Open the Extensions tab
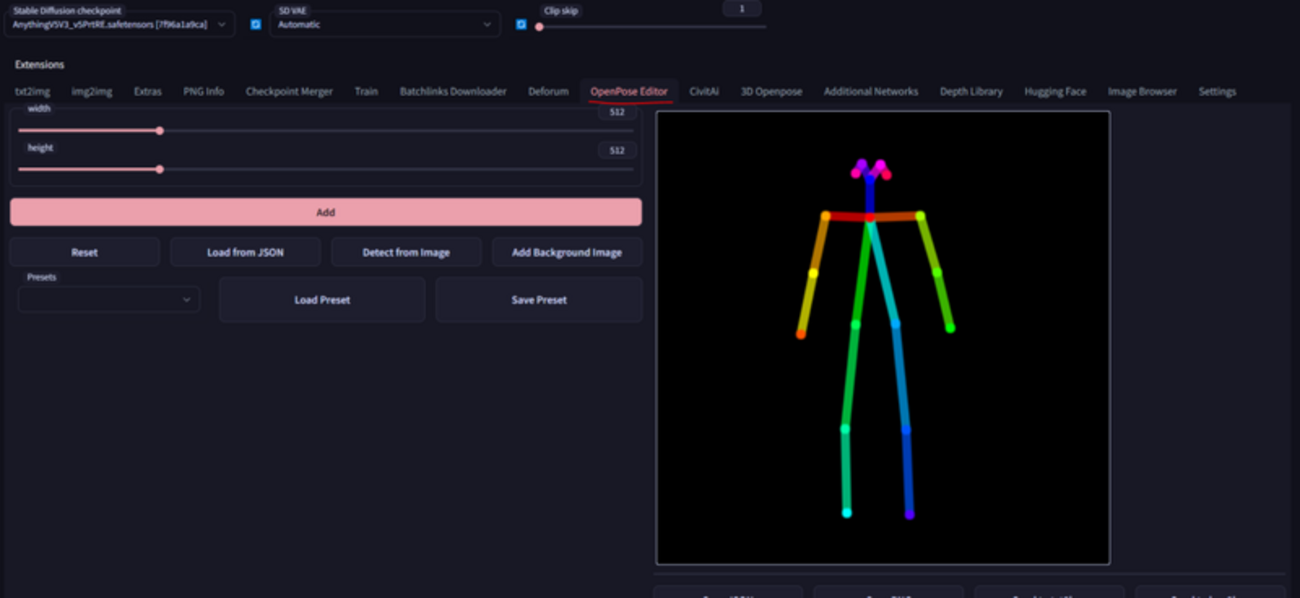This screenshot has width=1300, height=598. coord(40,65)
